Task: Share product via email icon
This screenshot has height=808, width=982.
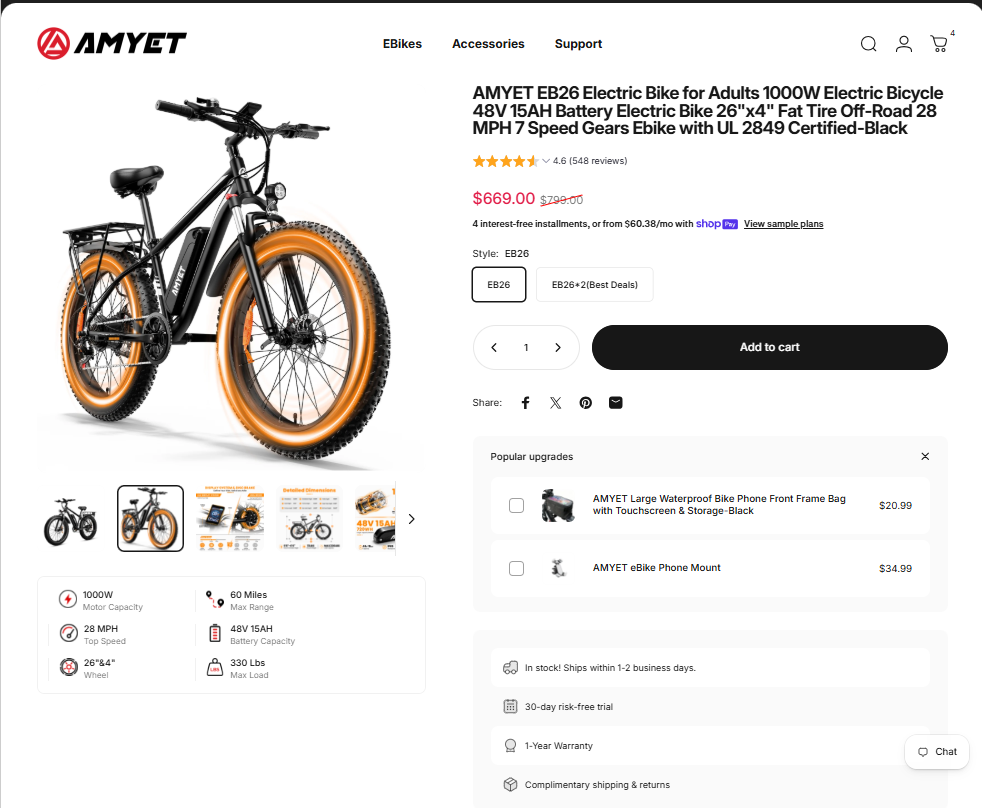Action: coord(616,403)
